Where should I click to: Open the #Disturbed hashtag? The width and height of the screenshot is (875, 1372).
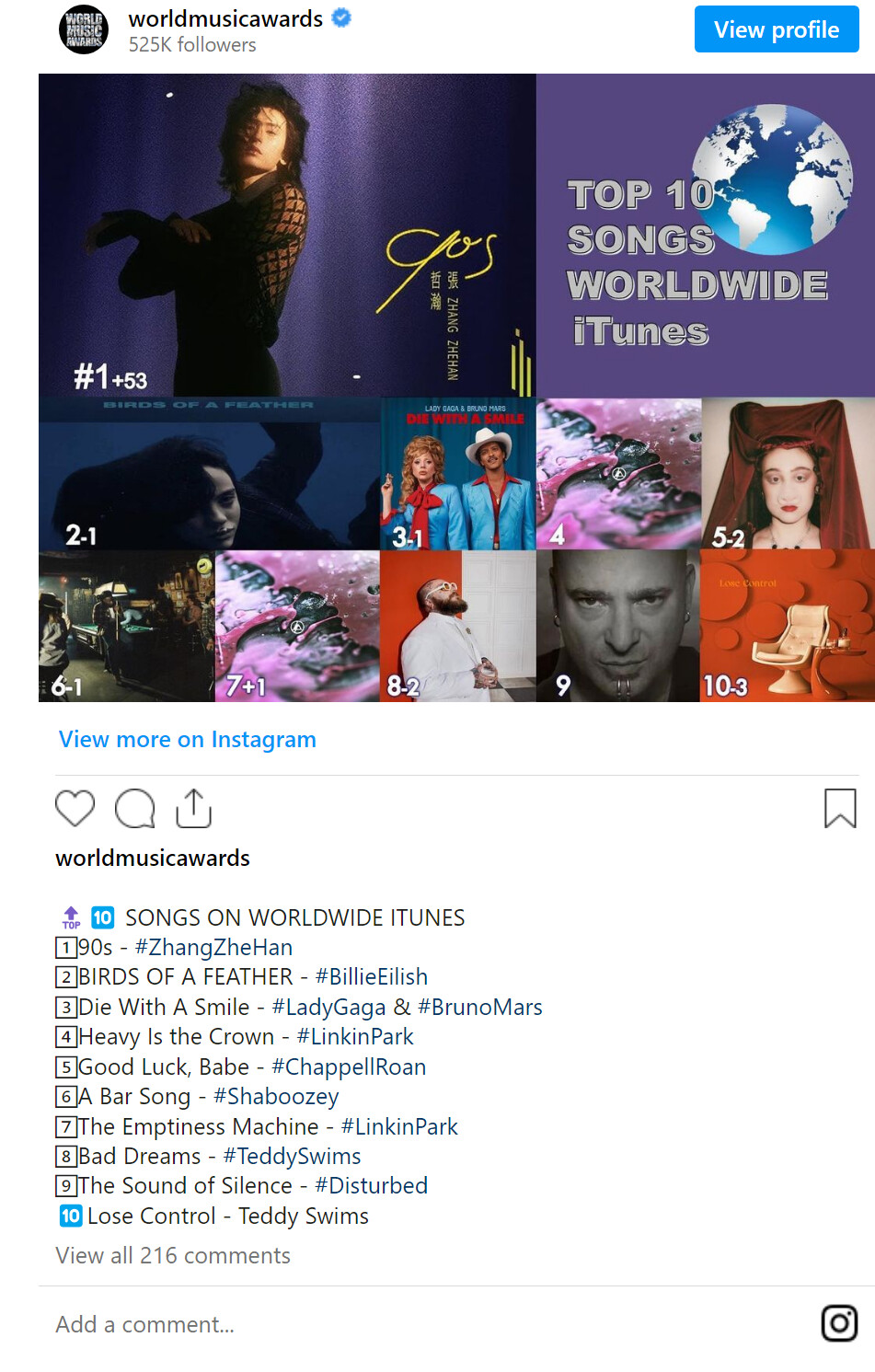tap(371, 1185)
